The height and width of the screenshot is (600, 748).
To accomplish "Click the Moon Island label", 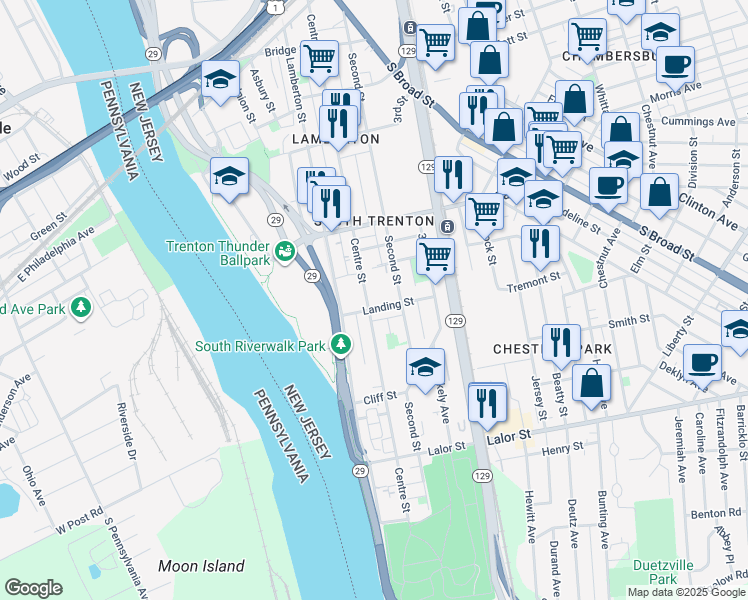I will pos(201,566).
